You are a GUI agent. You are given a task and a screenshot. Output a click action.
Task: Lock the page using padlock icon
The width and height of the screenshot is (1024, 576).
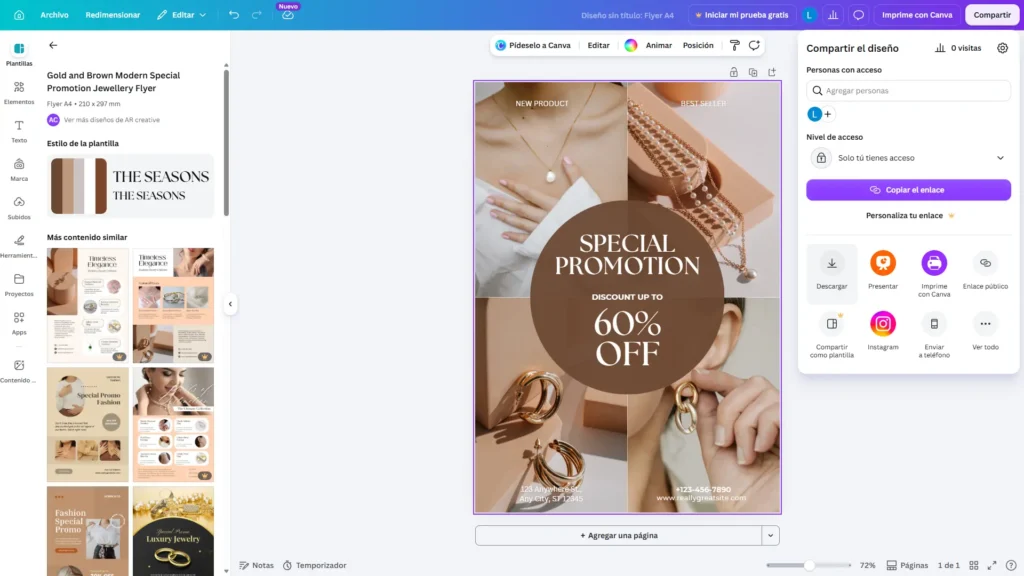point(733,72)
